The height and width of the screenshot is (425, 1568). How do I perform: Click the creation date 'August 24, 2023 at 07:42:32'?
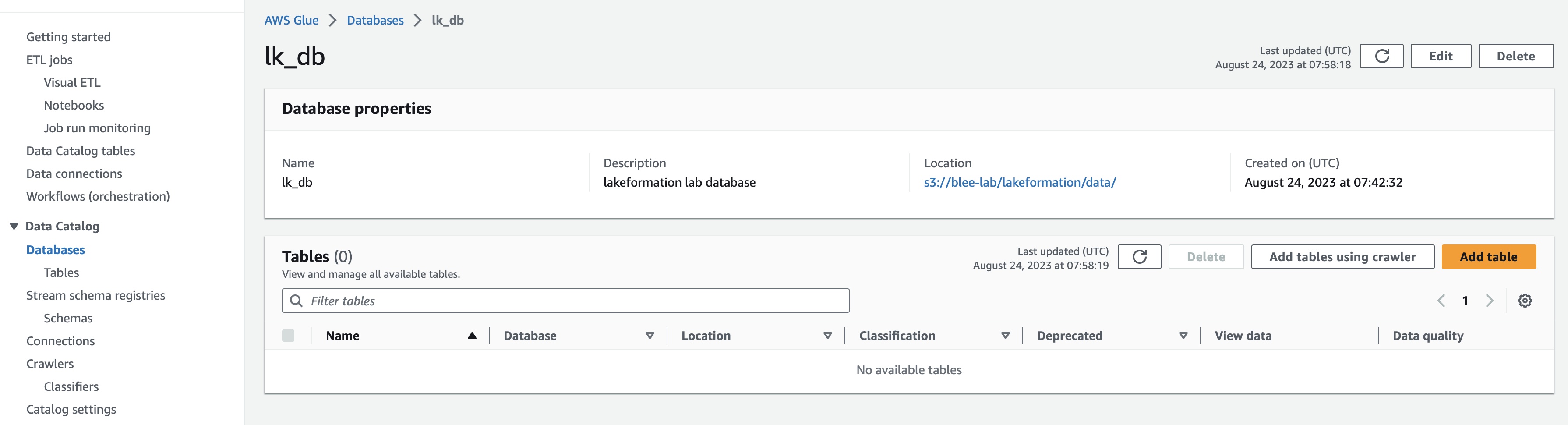[1323, 183]
